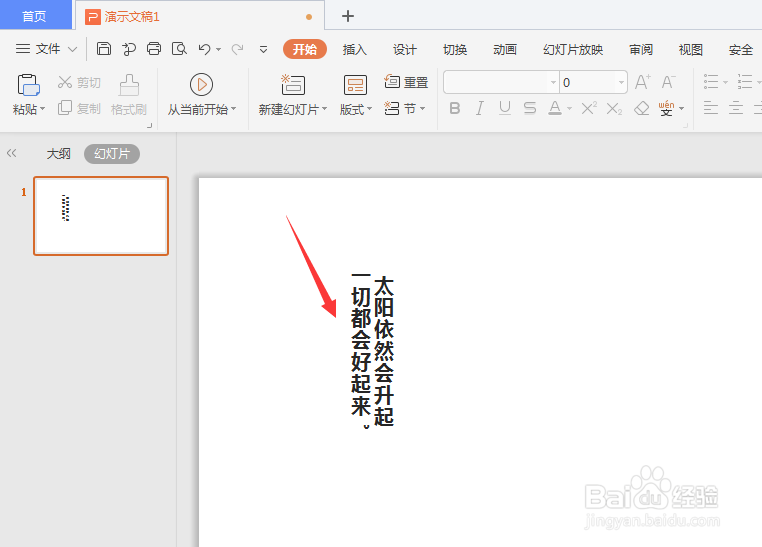
Task: Open the Animation (动画) tab
Action: [x=505, y=49]
